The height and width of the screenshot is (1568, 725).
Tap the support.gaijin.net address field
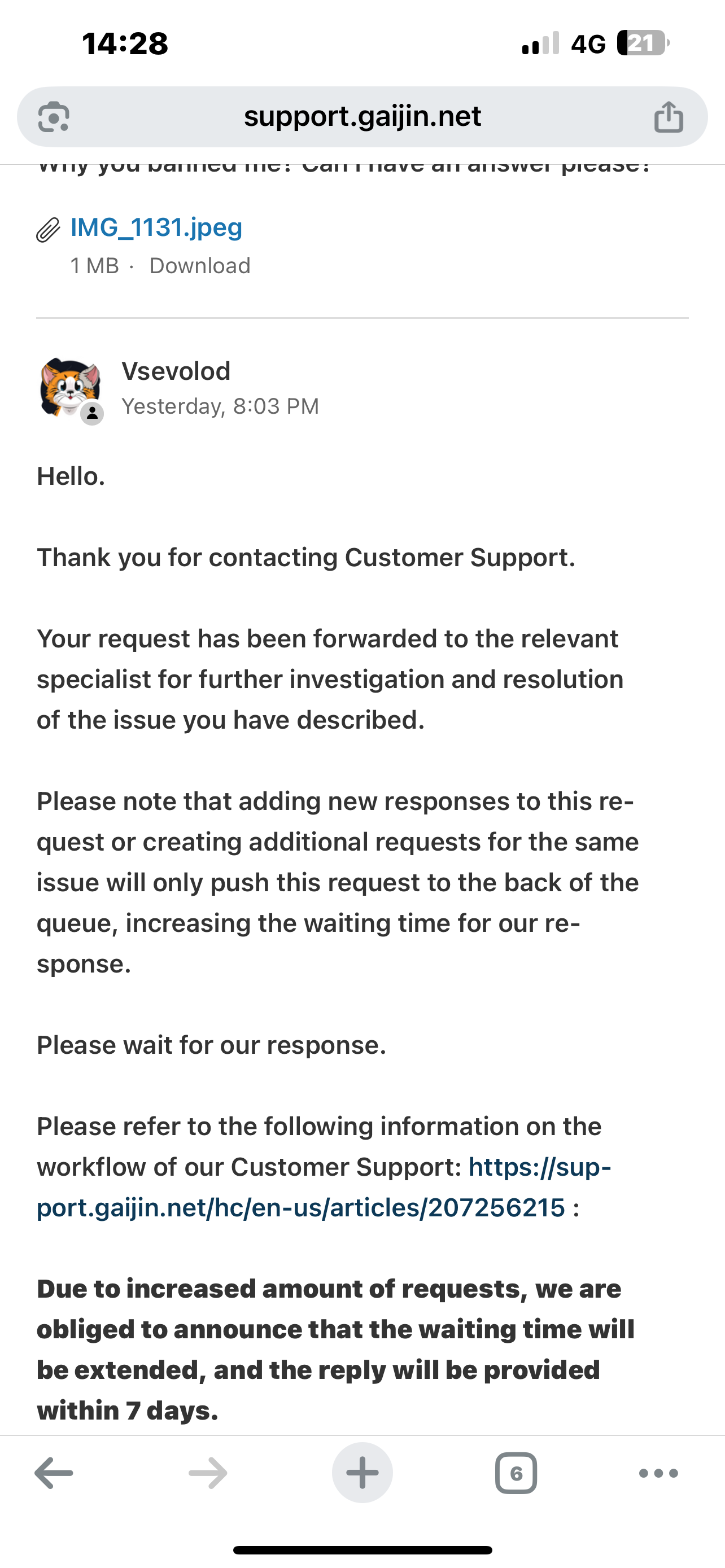pos(362,116)
